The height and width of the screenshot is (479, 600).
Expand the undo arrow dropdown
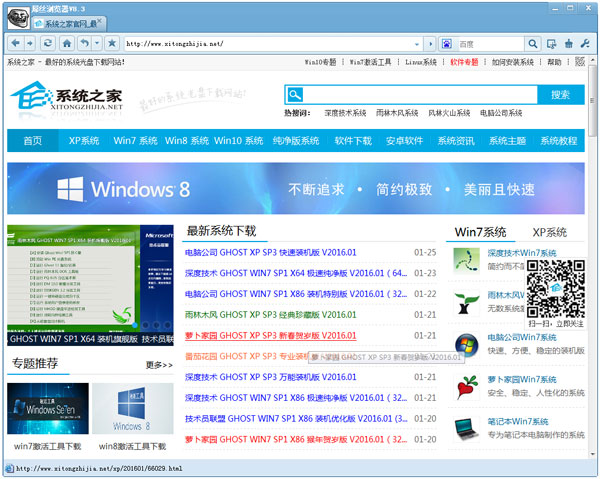[97, 43]
